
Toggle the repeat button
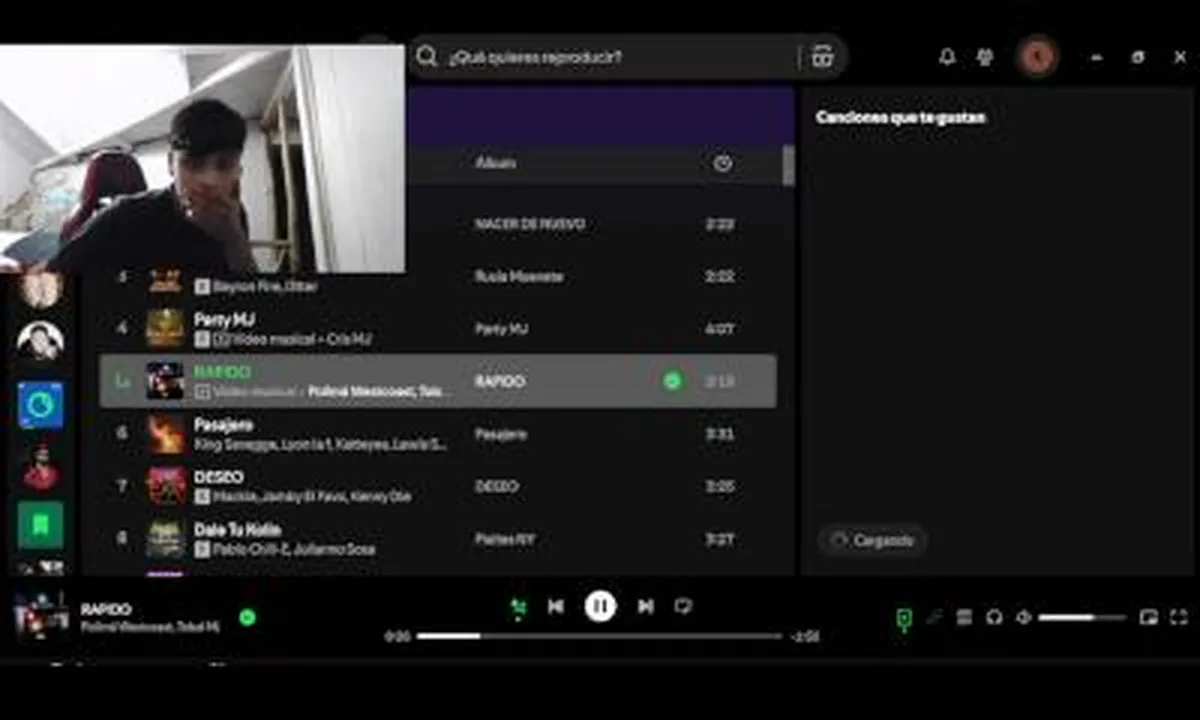click(x=684, y=606)
